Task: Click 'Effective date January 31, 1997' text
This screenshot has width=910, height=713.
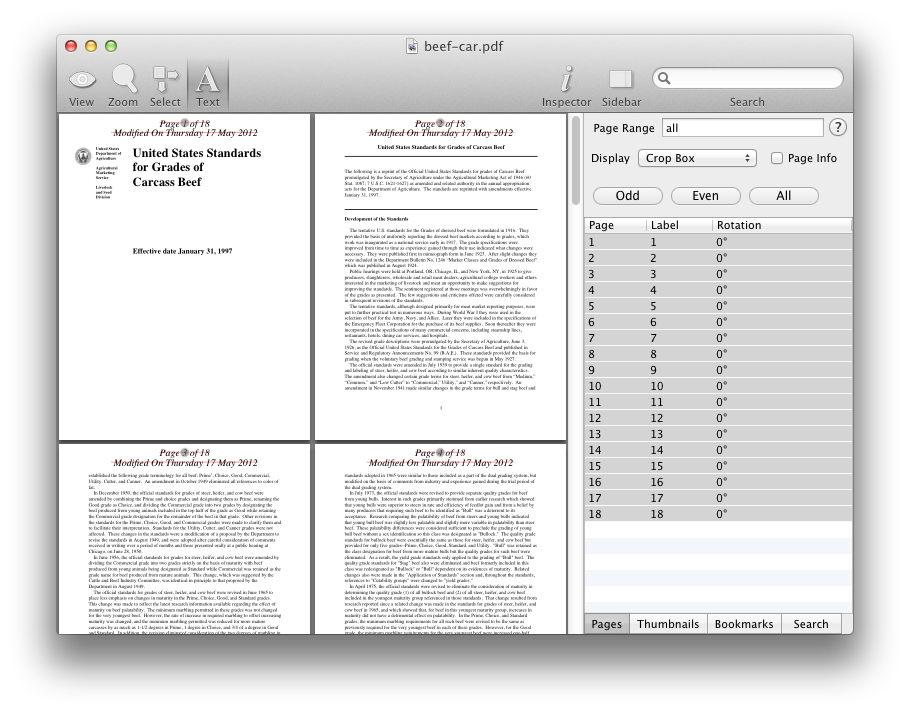Action: pos(182,251)
